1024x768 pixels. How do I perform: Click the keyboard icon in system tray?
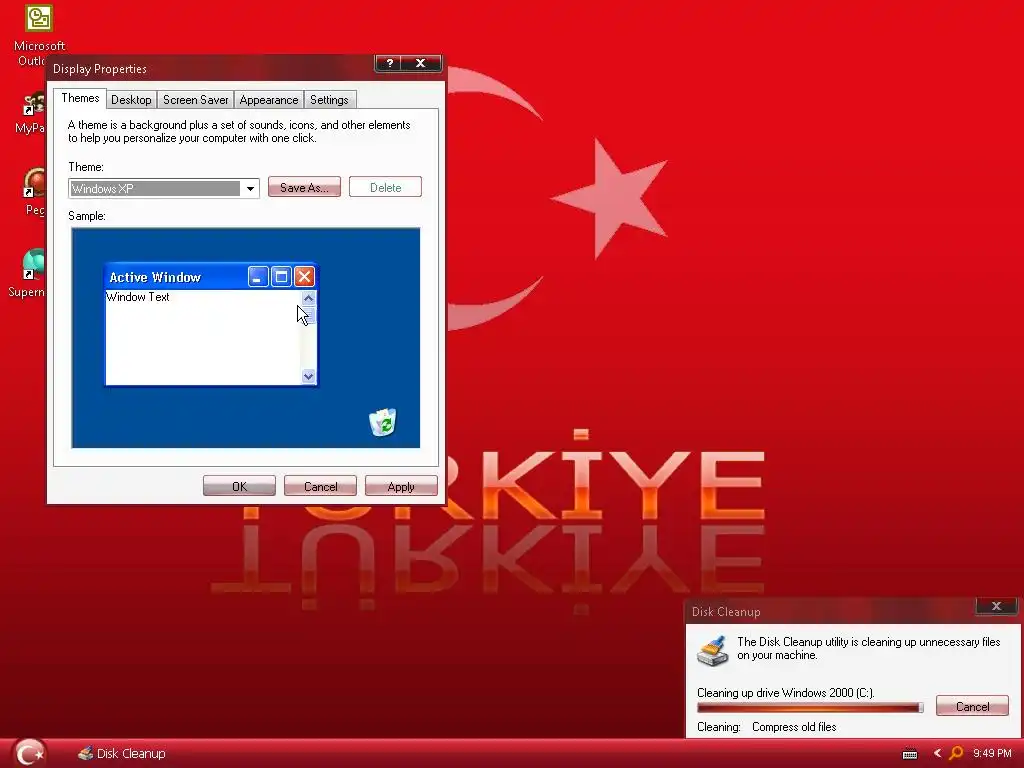[x=910, y=754]
